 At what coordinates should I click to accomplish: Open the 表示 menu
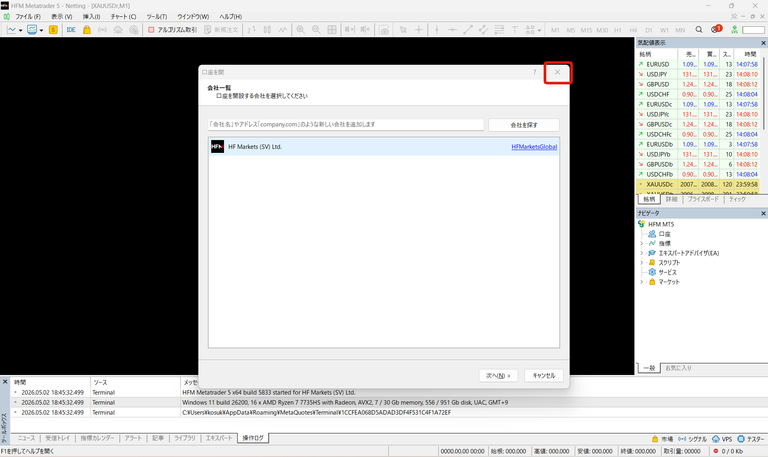point(62,17)
